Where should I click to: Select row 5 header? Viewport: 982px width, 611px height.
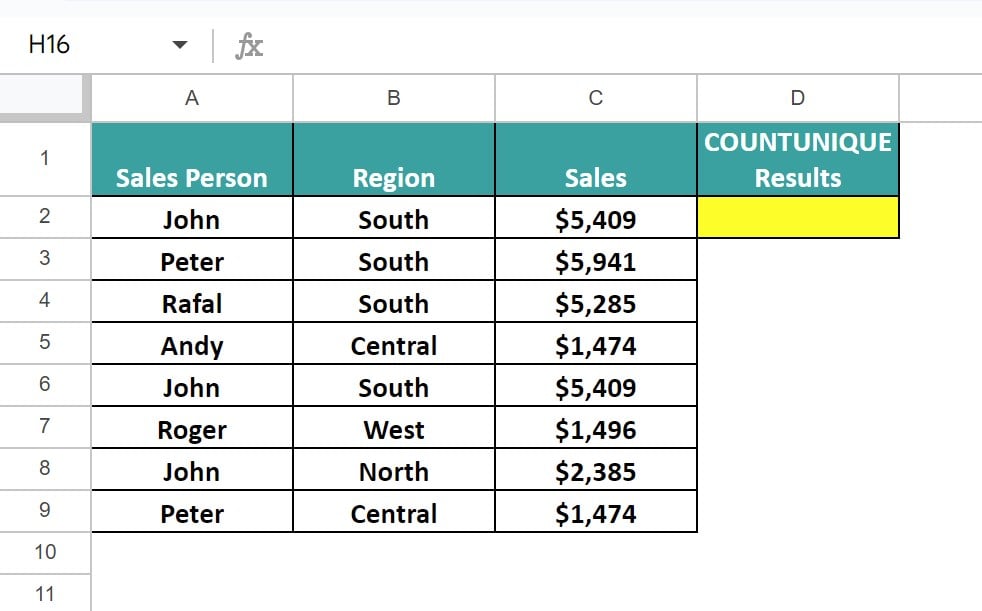click(x=45, y=342)
